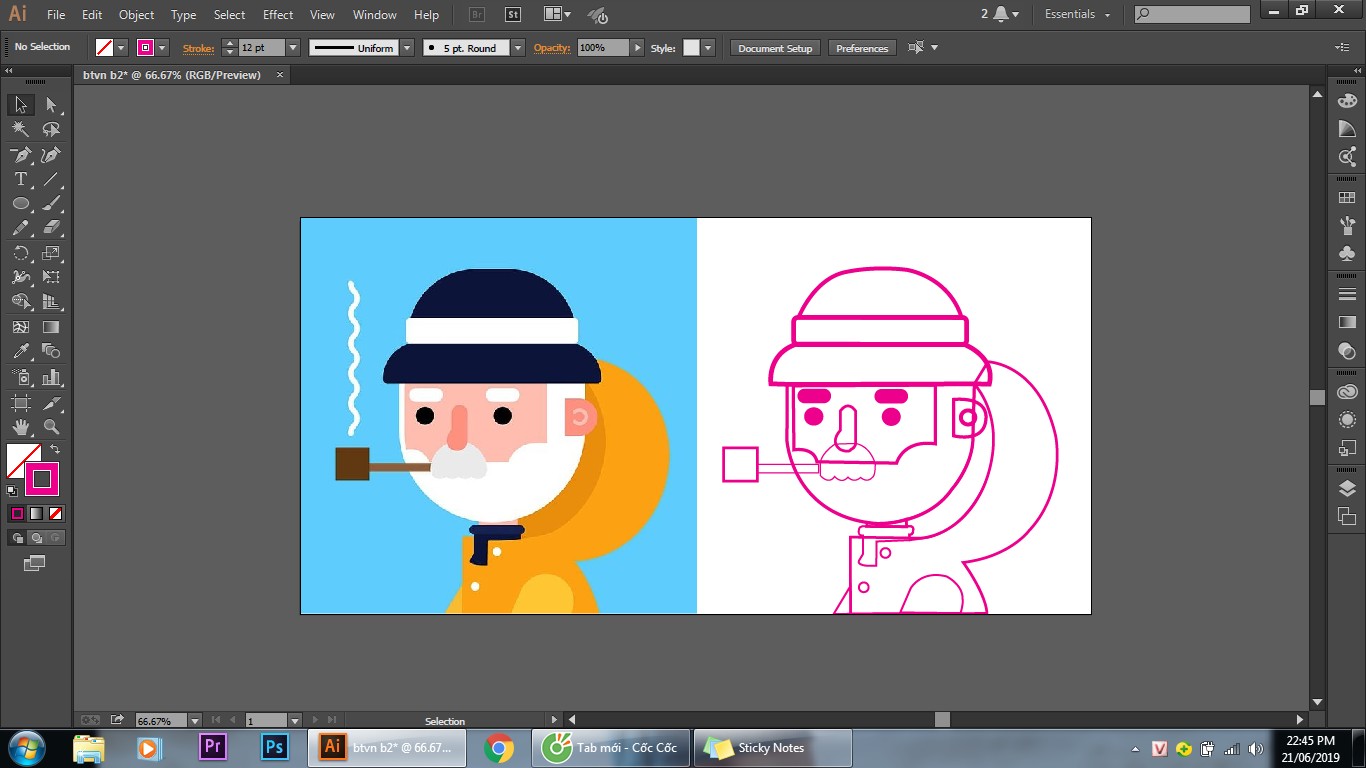Viewport: 1366px width, 768px height.
Task: Select the Pen tool
Action: (x=20, y=154)
